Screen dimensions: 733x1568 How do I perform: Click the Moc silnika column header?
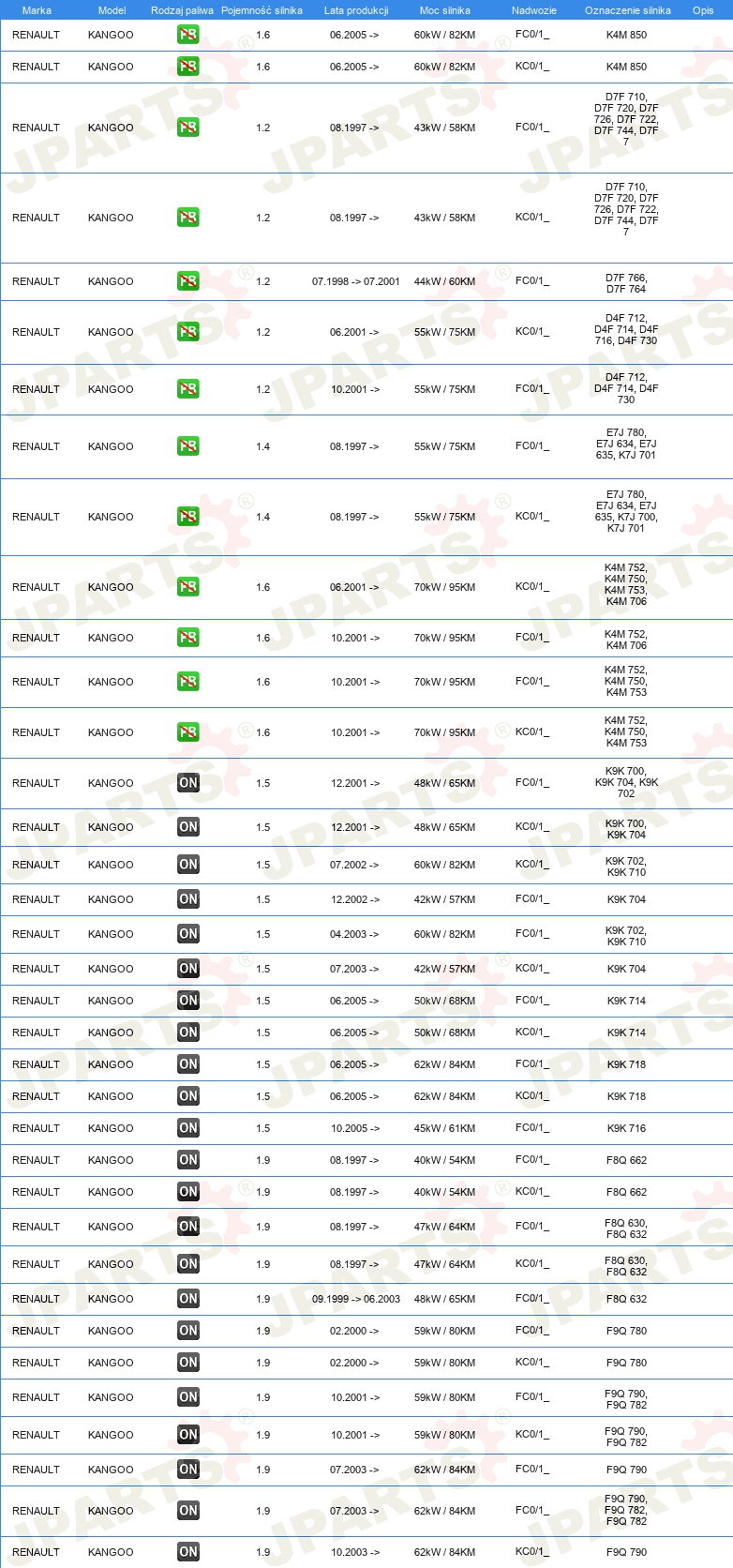point(445,10)
